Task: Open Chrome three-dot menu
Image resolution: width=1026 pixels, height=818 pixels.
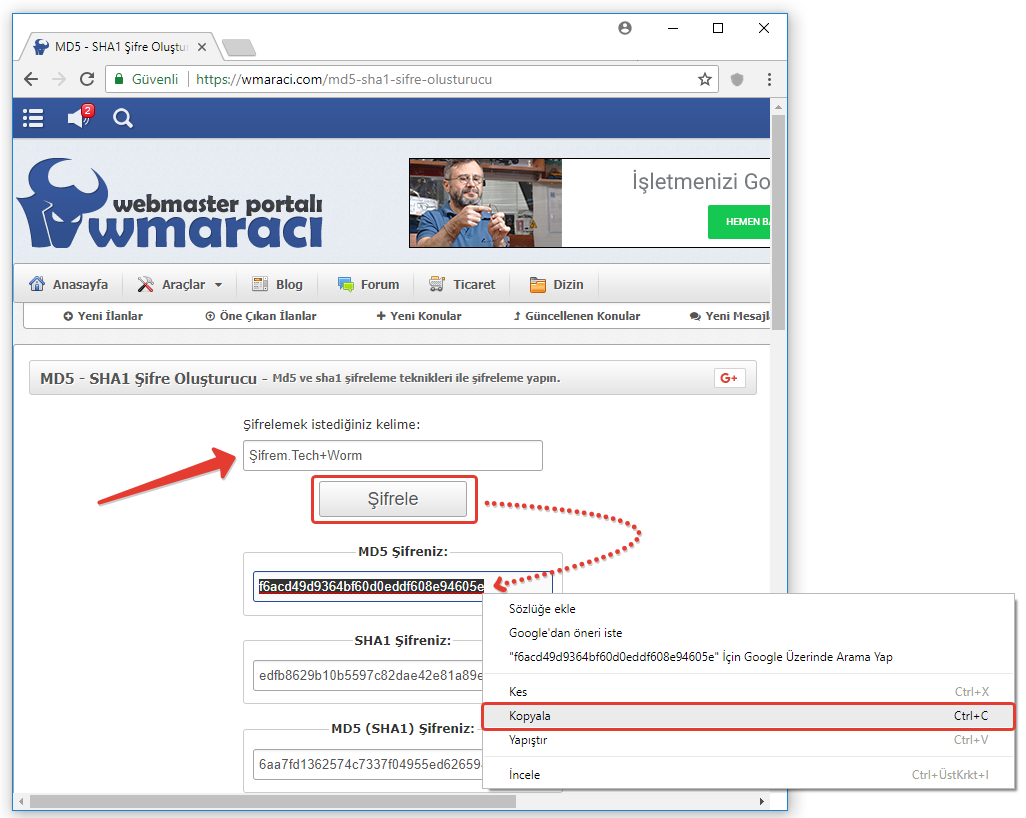Action: click(768, 79)
